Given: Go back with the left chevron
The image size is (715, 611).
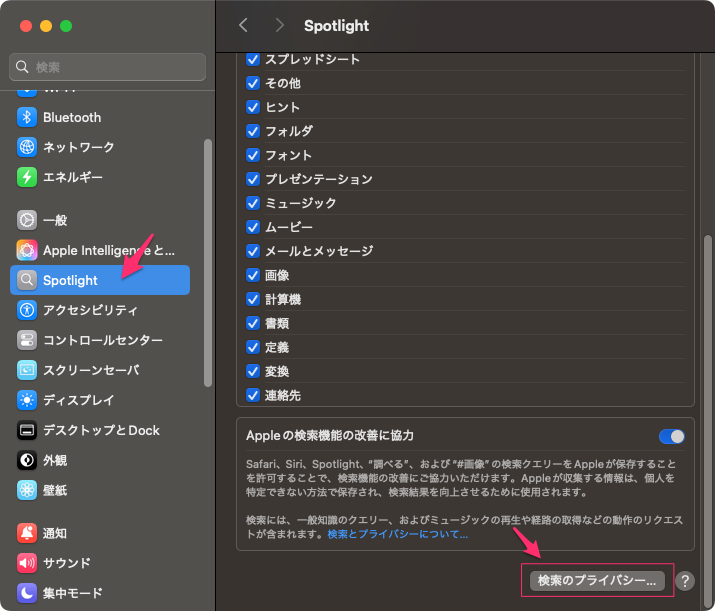Looking at the screenshot, I should [x=244, y=26].
